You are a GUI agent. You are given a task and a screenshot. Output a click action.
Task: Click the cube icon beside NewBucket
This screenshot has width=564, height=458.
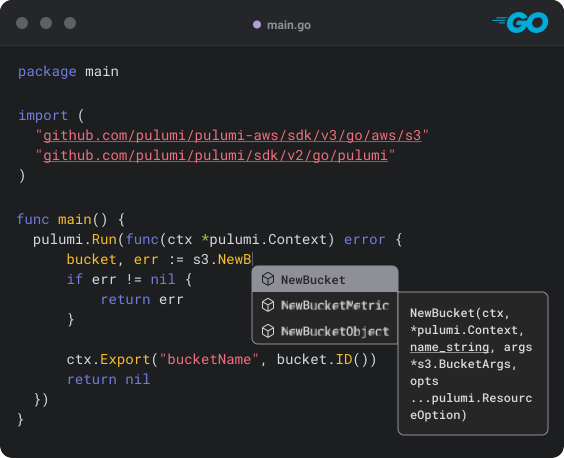pos(268,279)
